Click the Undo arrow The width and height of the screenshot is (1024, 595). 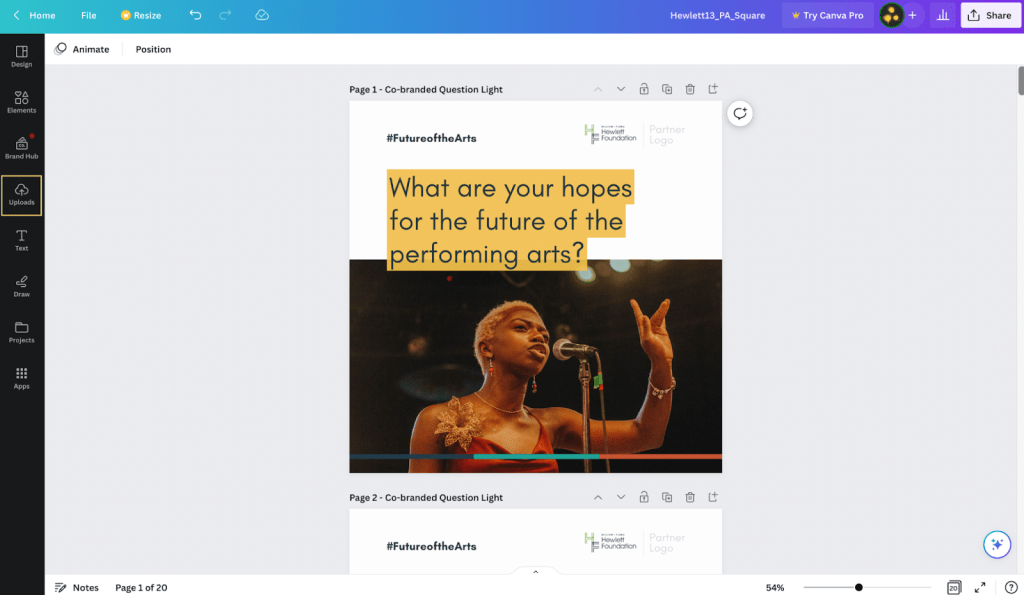pos(195,15)
